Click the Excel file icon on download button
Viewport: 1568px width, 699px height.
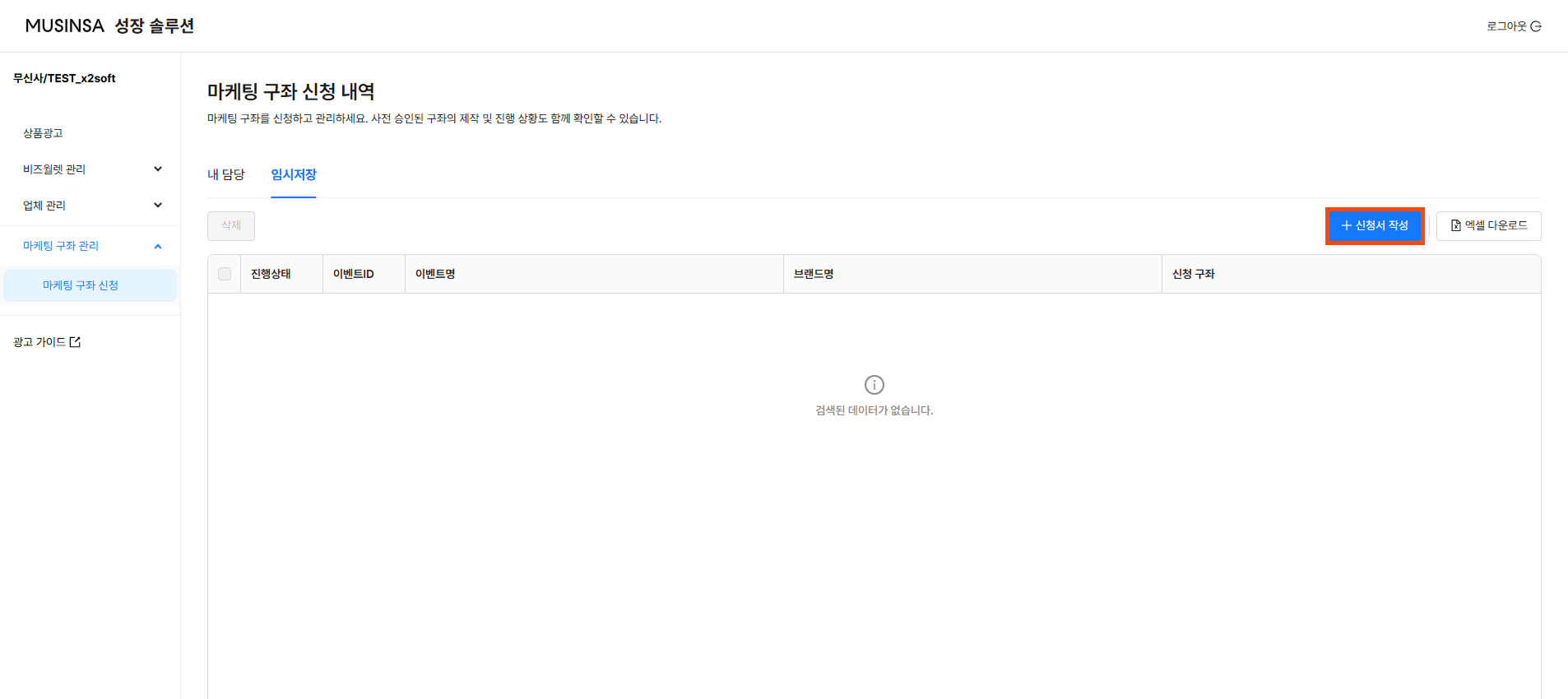1455,225
